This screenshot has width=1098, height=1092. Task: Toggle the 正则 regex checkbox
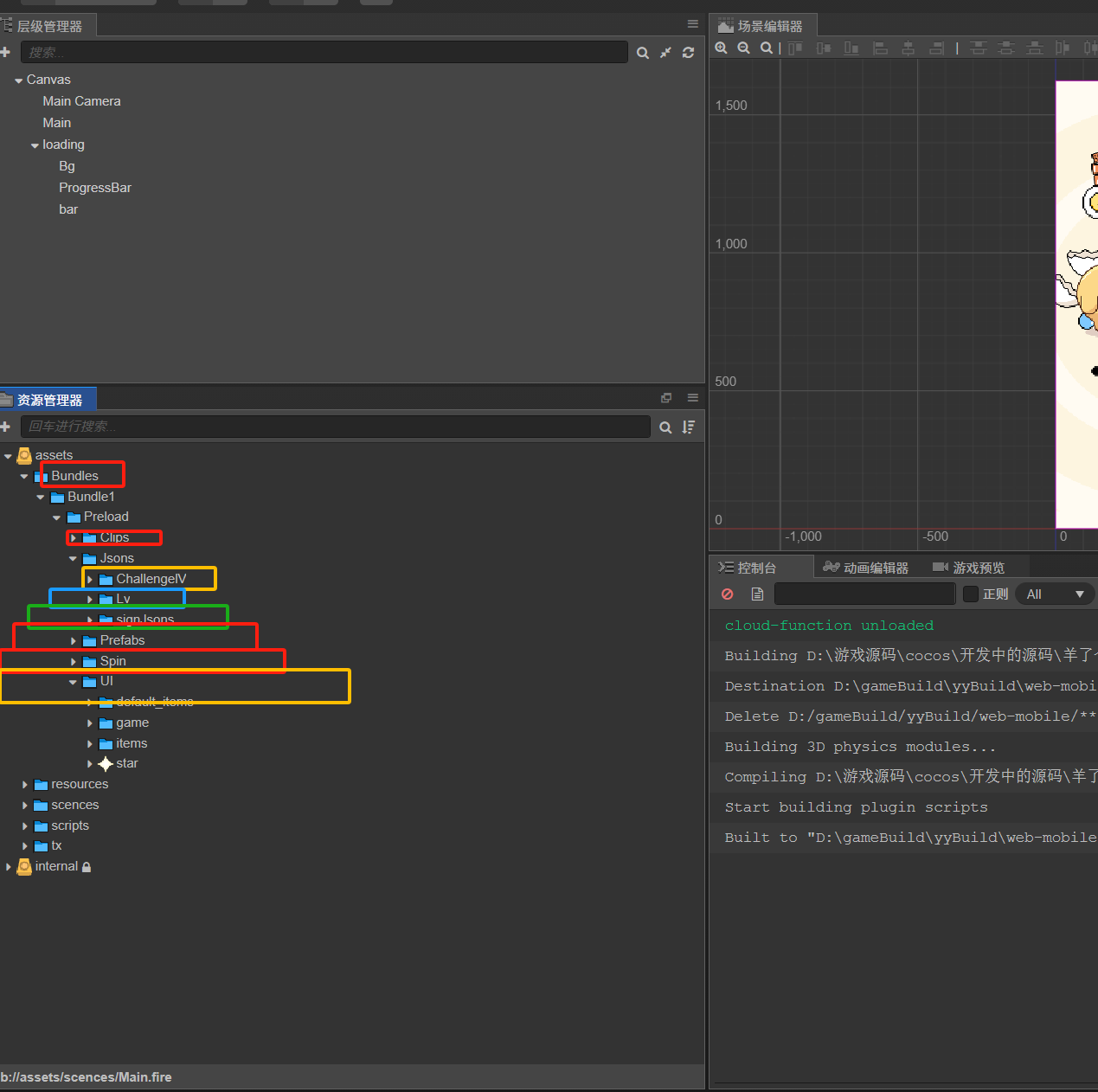971,594
